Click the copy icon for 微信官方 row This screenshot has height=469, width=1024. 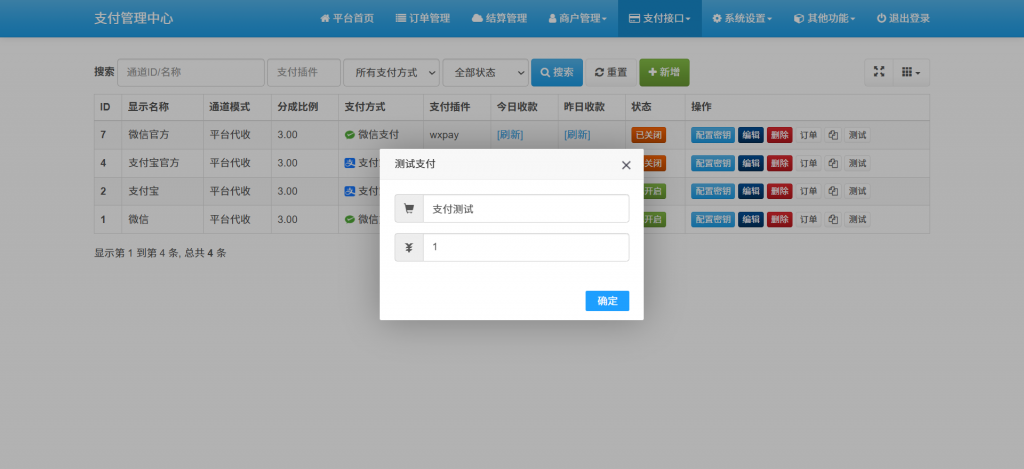click(833, 135)
